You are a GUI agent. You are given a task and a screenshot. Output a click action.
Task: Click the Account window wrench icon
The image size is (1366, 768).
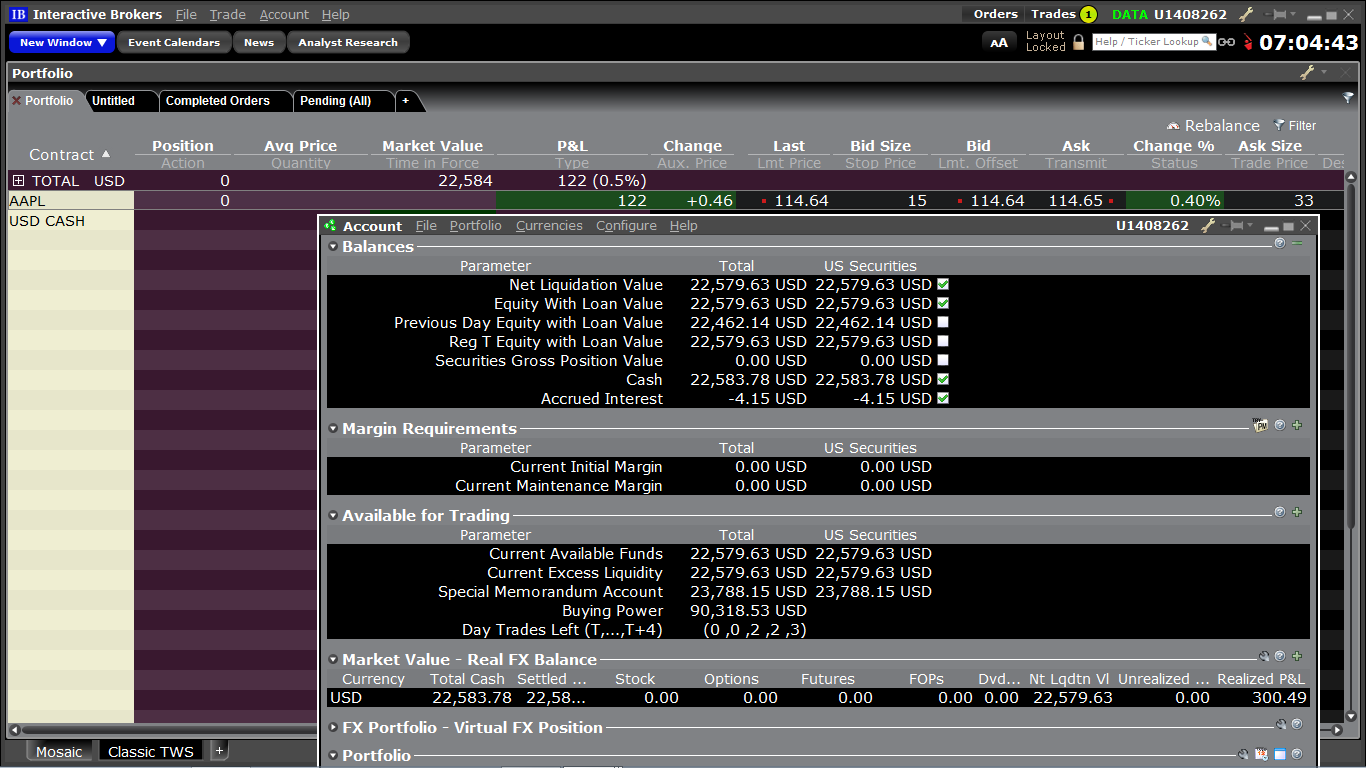(1209, 226)
